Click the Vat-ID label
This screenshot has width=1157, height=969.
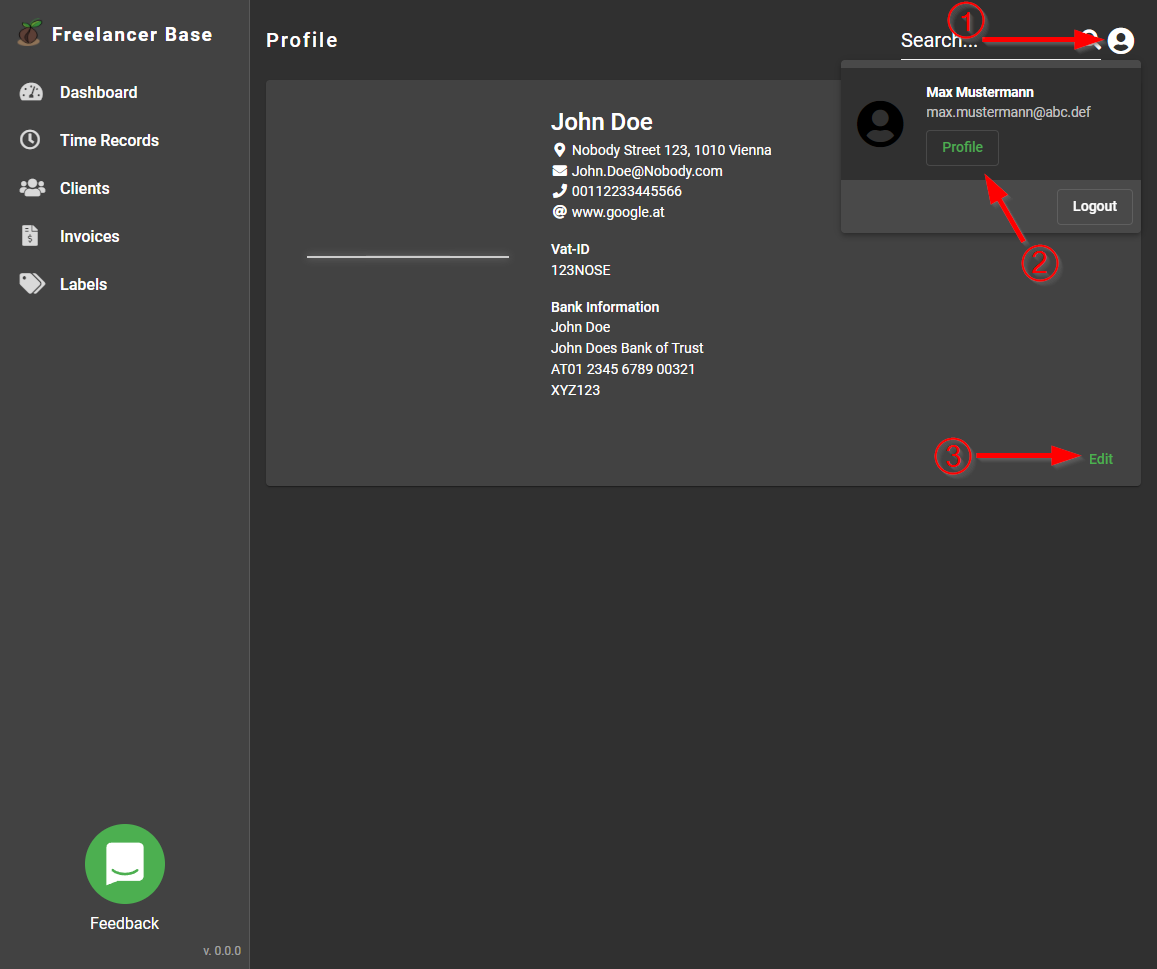click(x=570, y=249)
